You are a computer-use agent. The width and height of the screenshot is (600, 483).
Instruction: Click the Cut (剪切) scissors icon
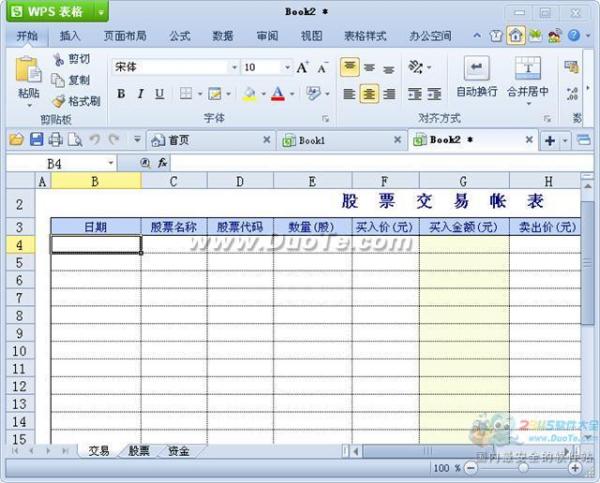[x=58, y=60]
